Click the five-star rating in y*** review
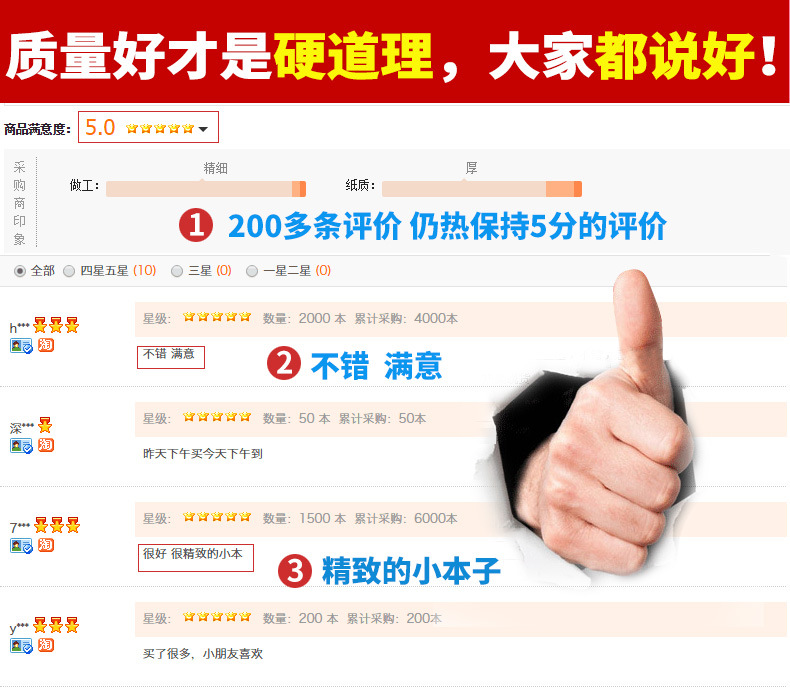Viewport: 790px width, 690px height. [x=217, y=617]
